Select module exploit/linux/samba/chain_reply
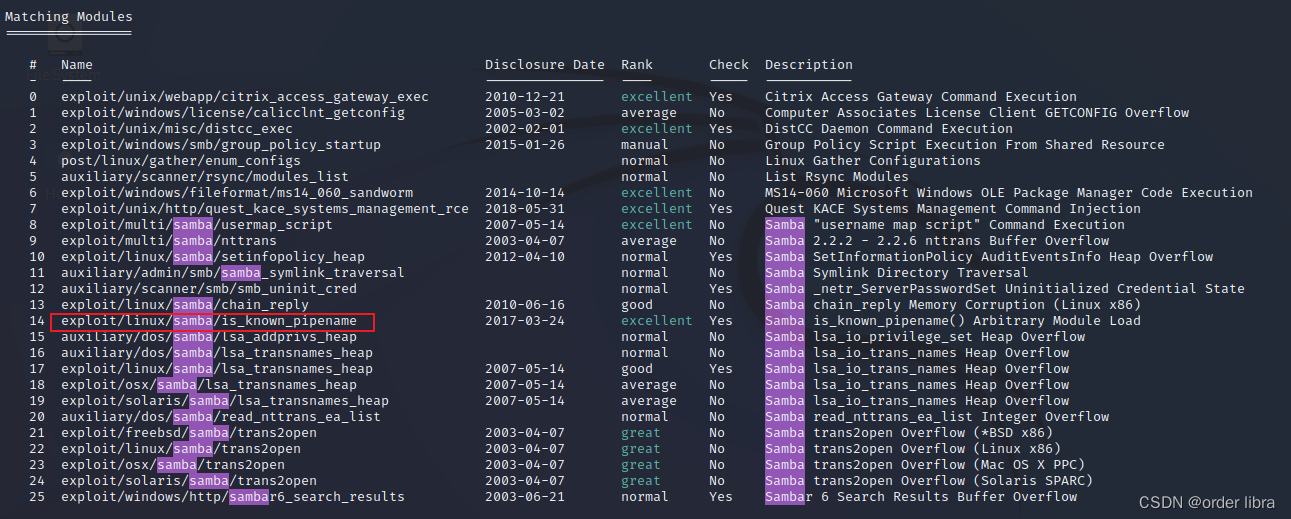Screen dimensions: 1291x519 [x=185, y=305]
